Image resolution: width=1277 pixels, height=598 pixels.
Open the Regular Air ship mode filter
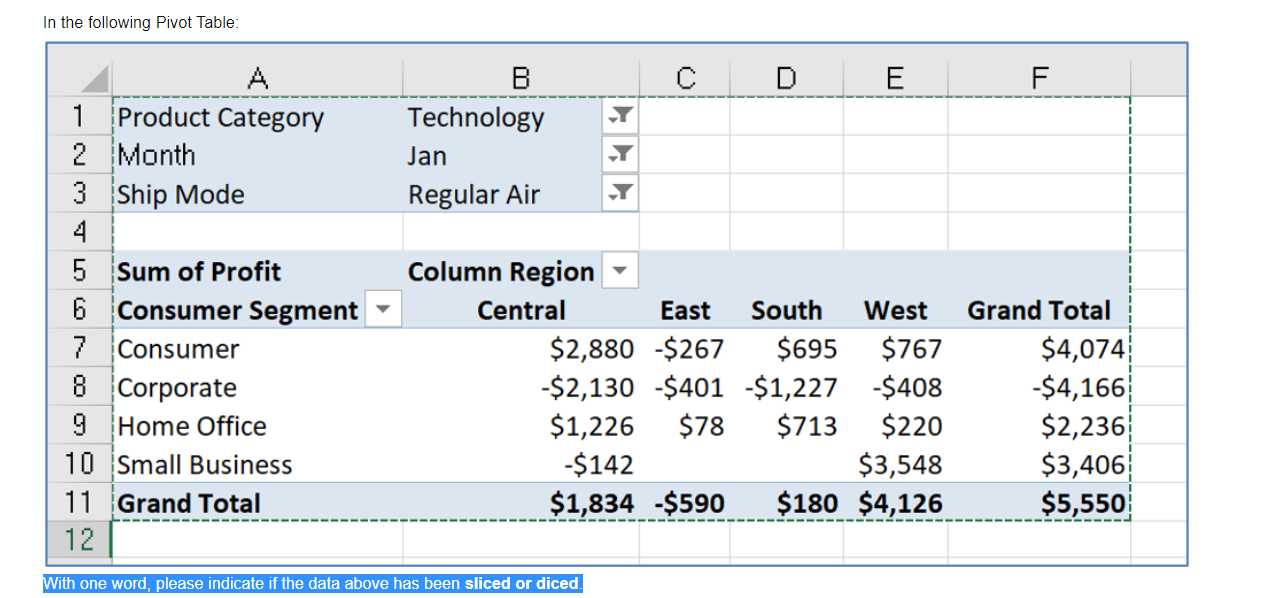pyautogui.click(x=618, y=193)
